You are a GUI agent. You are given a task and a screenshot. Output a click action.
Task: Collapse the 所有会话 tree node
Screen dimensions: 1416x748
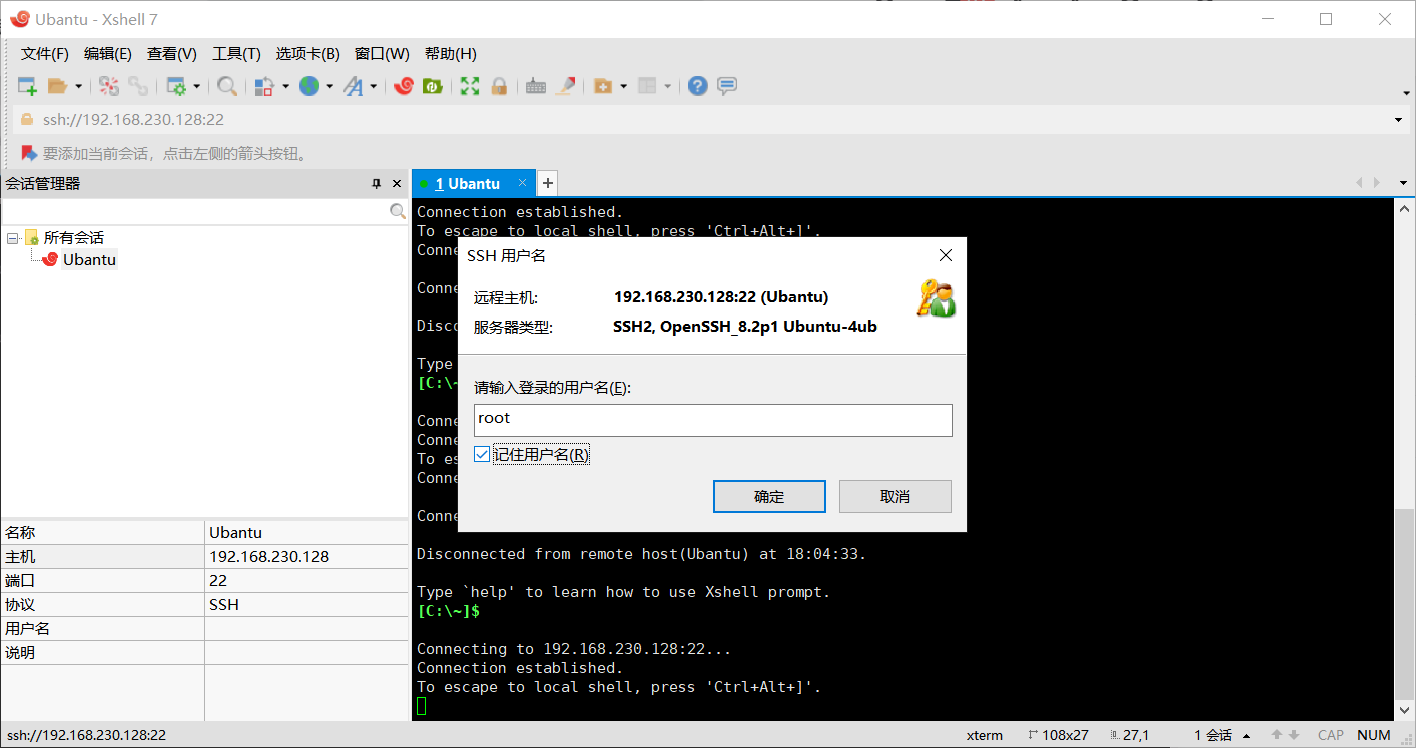[13, 238]
